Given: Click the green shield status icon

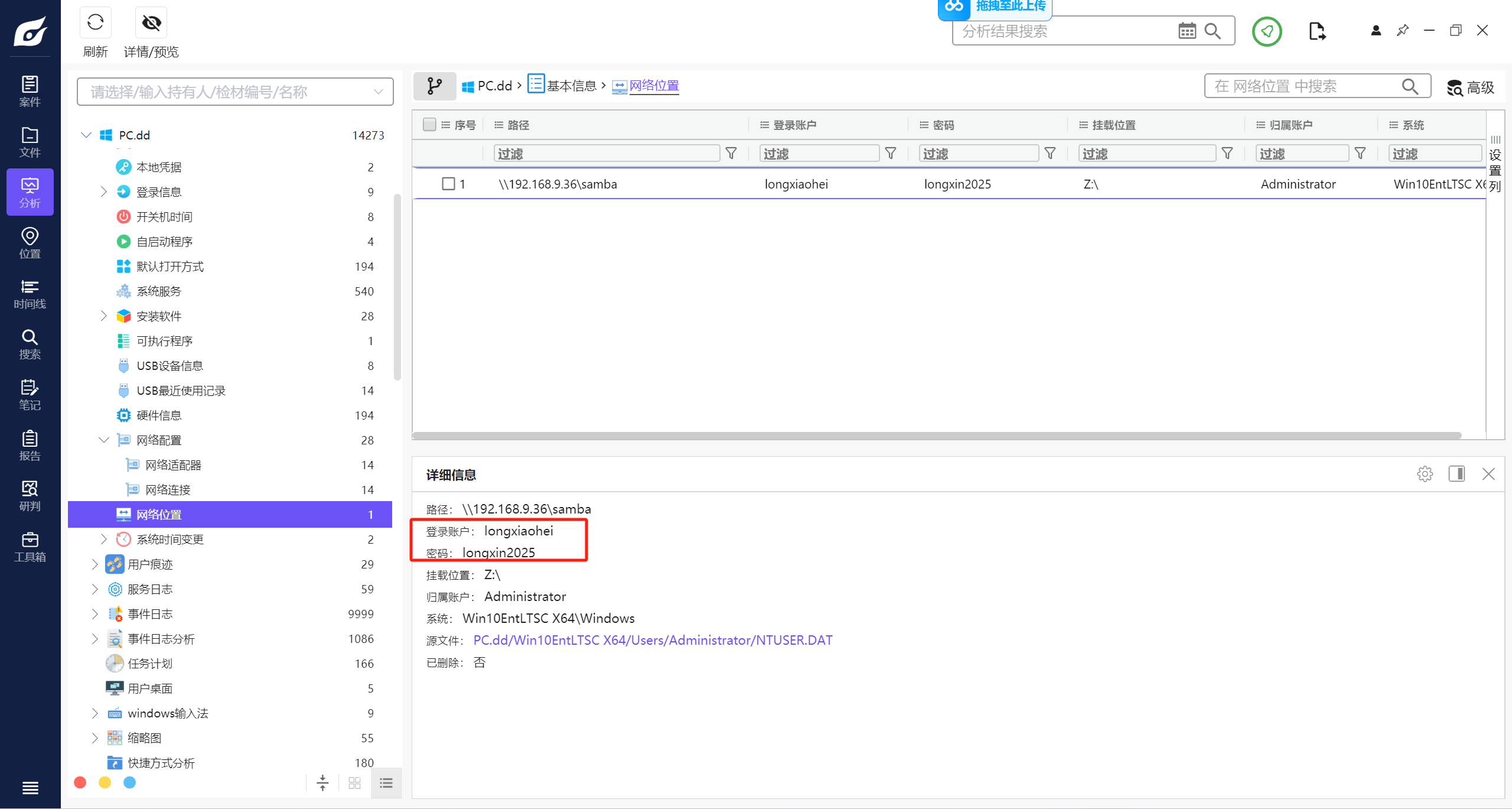Looking at the screenshot, I should point(1266,31).
